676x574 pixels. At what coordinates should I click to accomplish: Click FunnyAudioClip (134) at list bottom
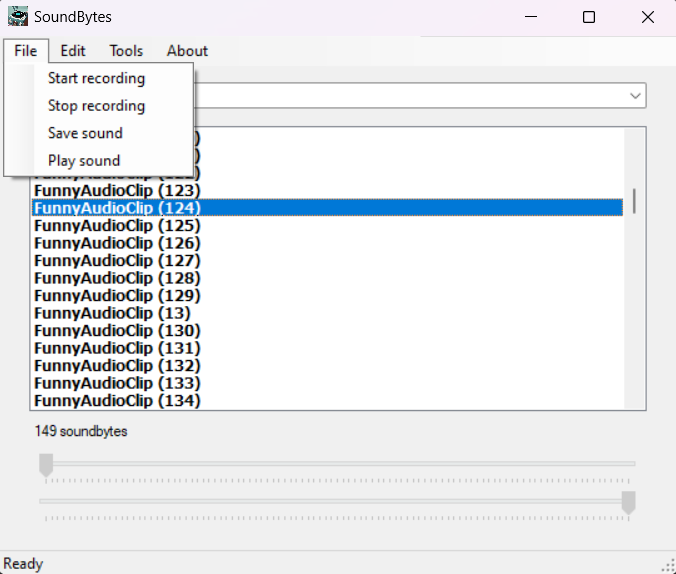[117, 401]
